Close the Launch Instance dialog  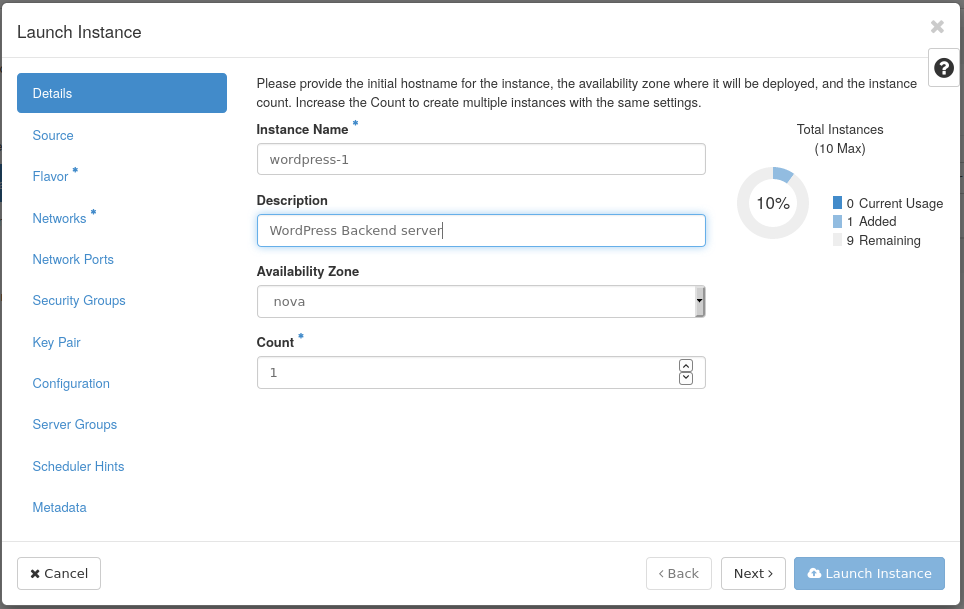coord(937,27)
